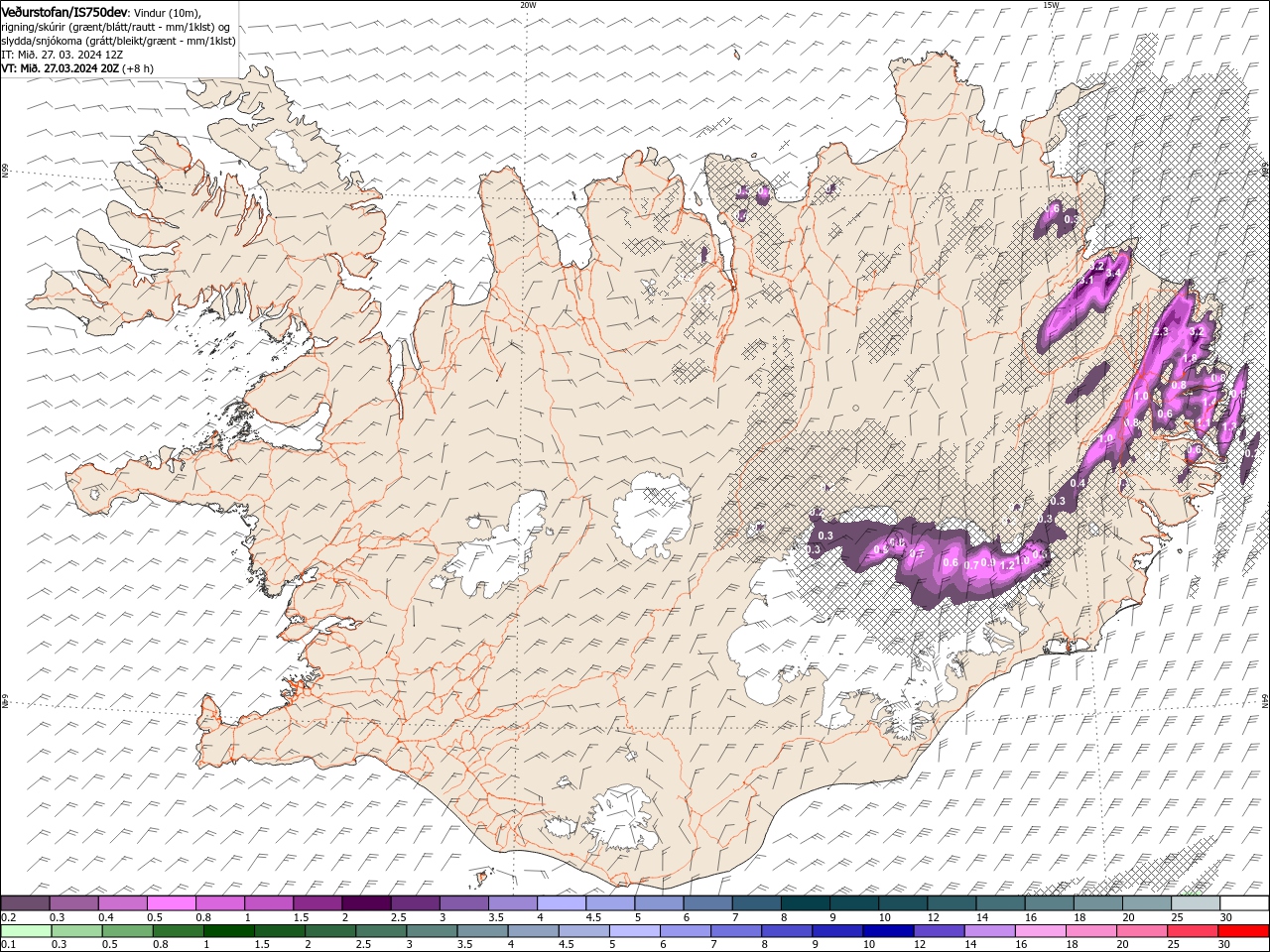
Task: Click the 'Veðurstofan/IS750dev' title text
Action: point(64,11)
